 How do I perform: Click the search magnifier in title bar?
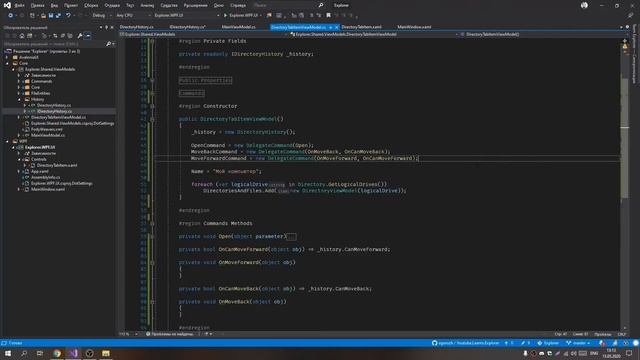click(321, 5)
